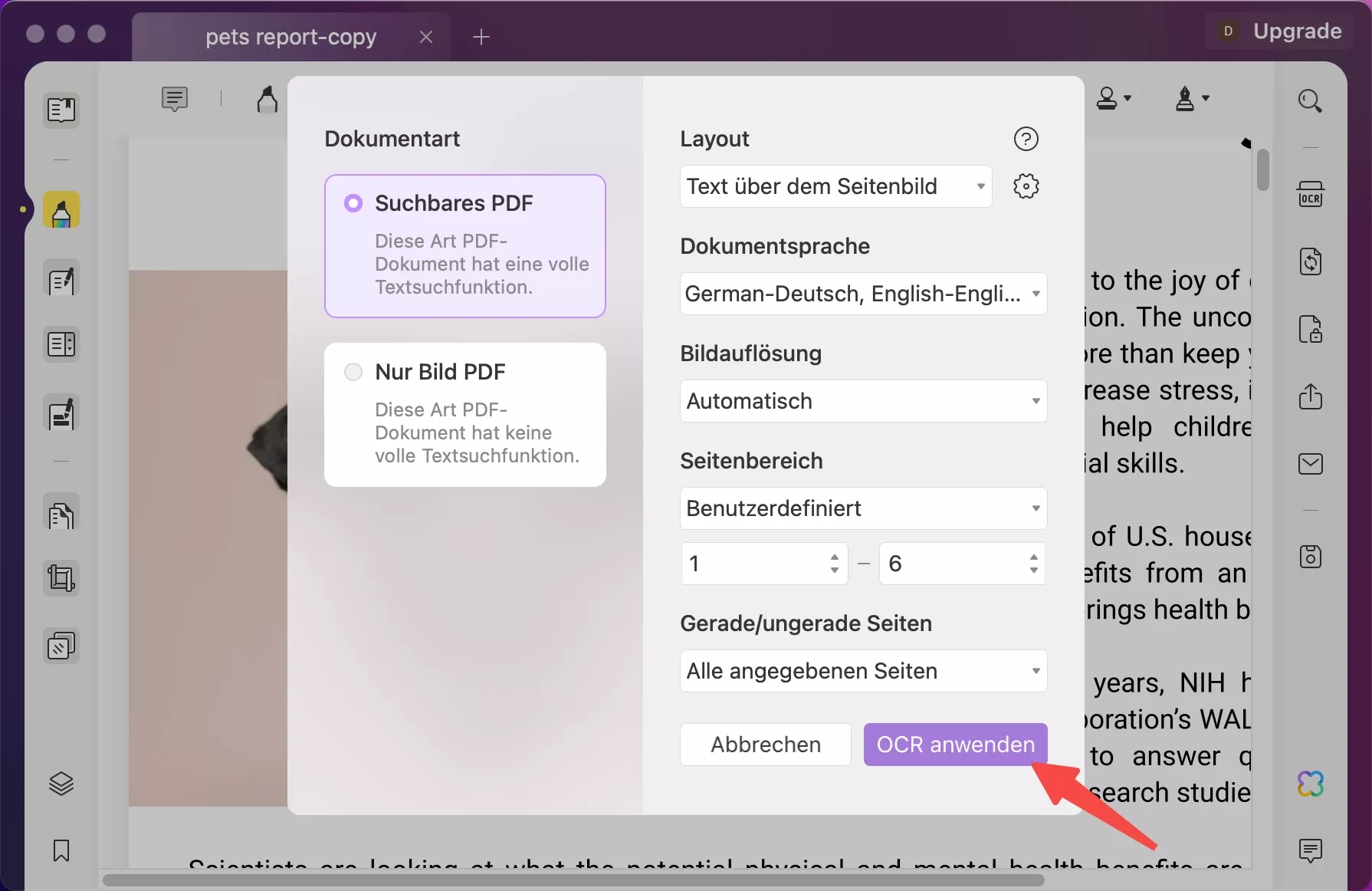Open the text editing tool in the left sidebar
This screenshot has height=891, width=1372.
pos(61,279)
